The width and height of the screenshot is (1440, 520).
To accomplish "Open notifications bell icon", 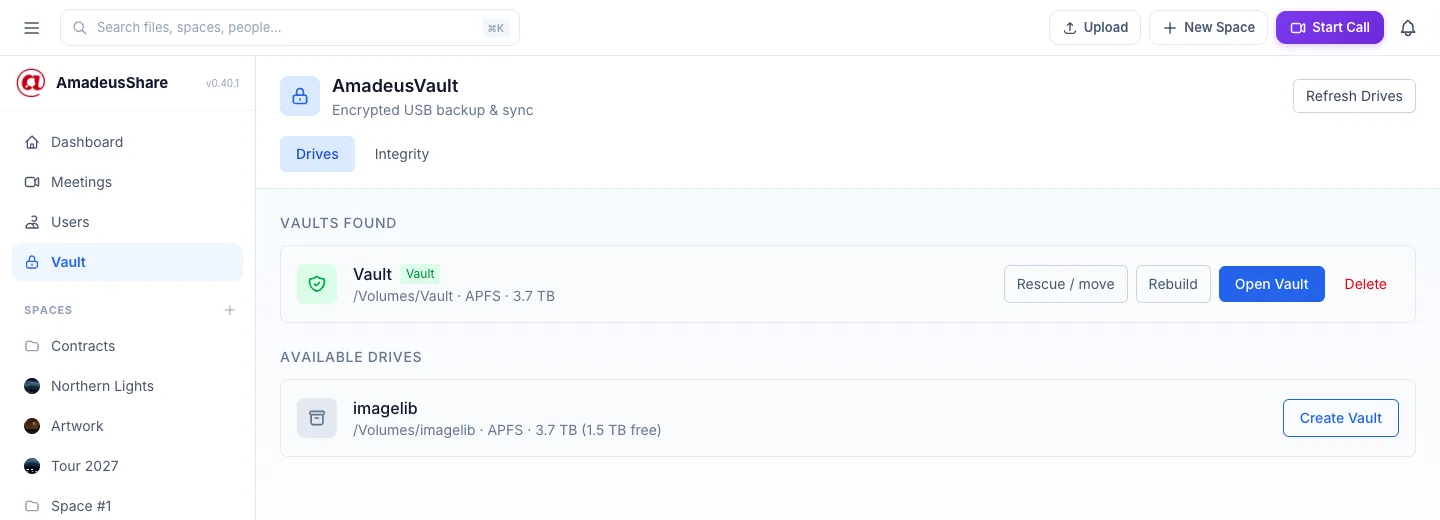I will click(x=1408, y=28).
